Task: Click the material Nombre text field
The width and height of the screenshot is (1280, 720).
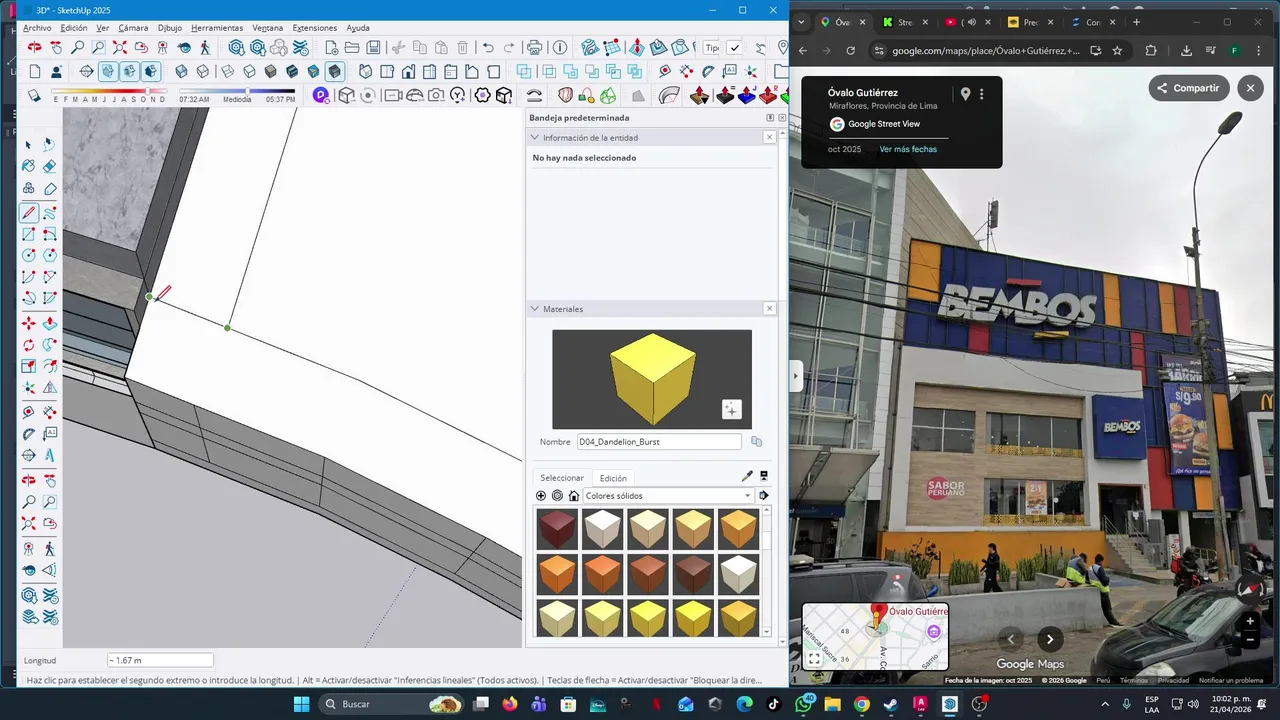Action: click(660, 441)
